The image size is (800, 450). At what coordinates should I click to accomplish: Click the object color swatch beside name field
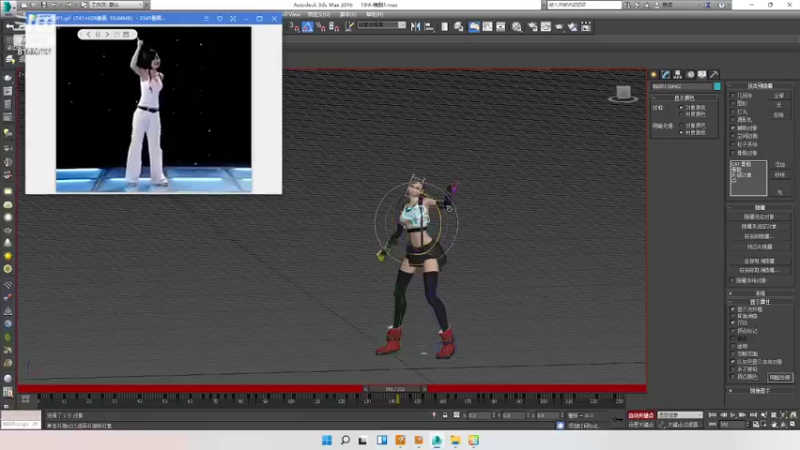click(x=717, y=86)
